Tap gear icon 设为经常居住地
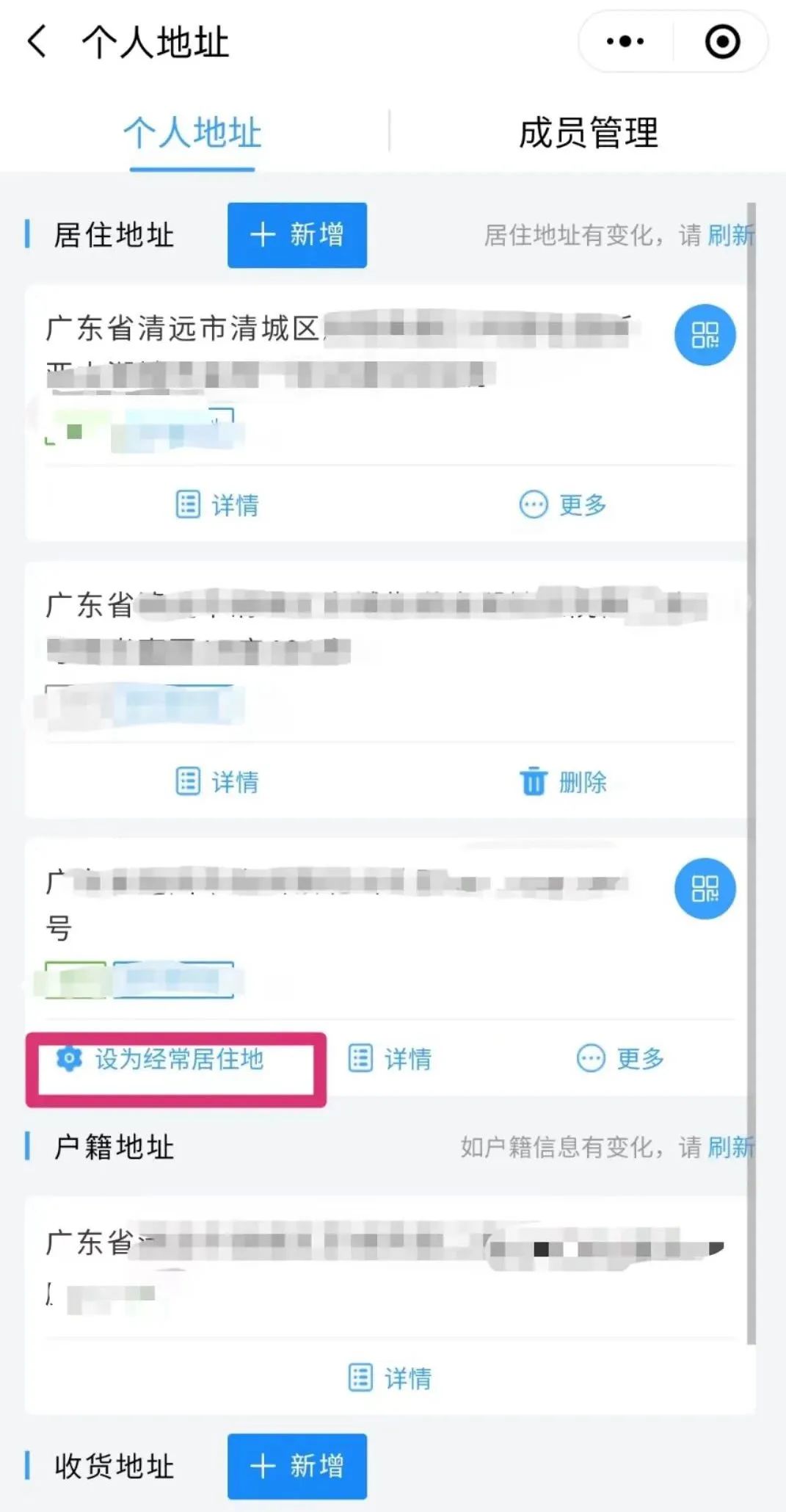786x1512 pixels. point(69,1059)
